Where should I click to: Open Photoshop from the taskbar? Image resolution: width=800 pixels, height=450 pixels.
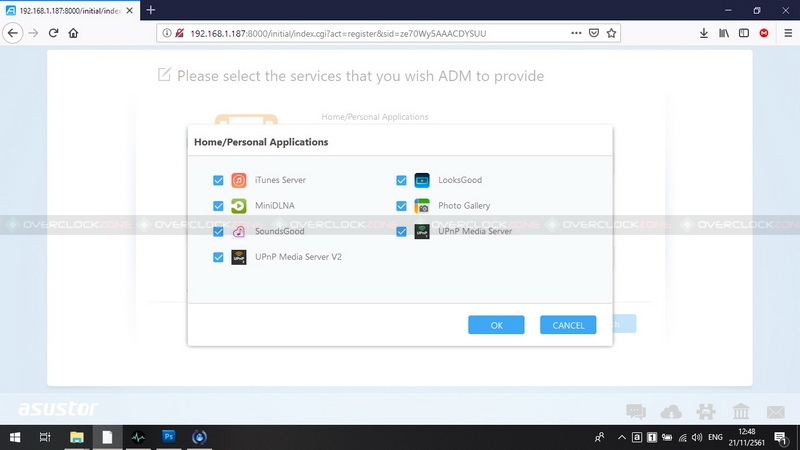[168, 437]
